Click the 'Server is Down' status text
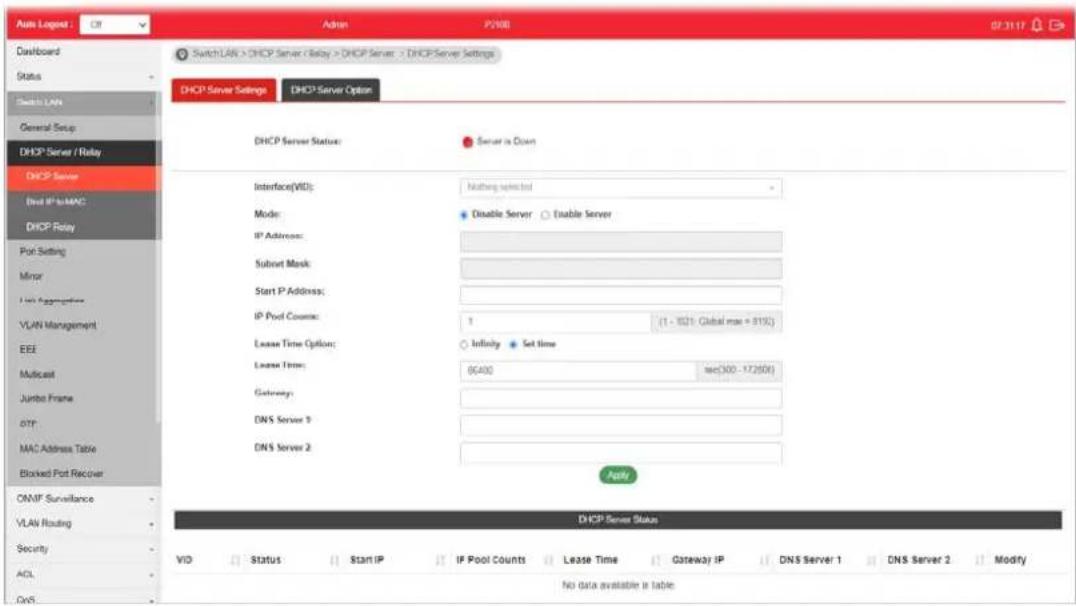The image size is (1076, 606). pos(506,141)
